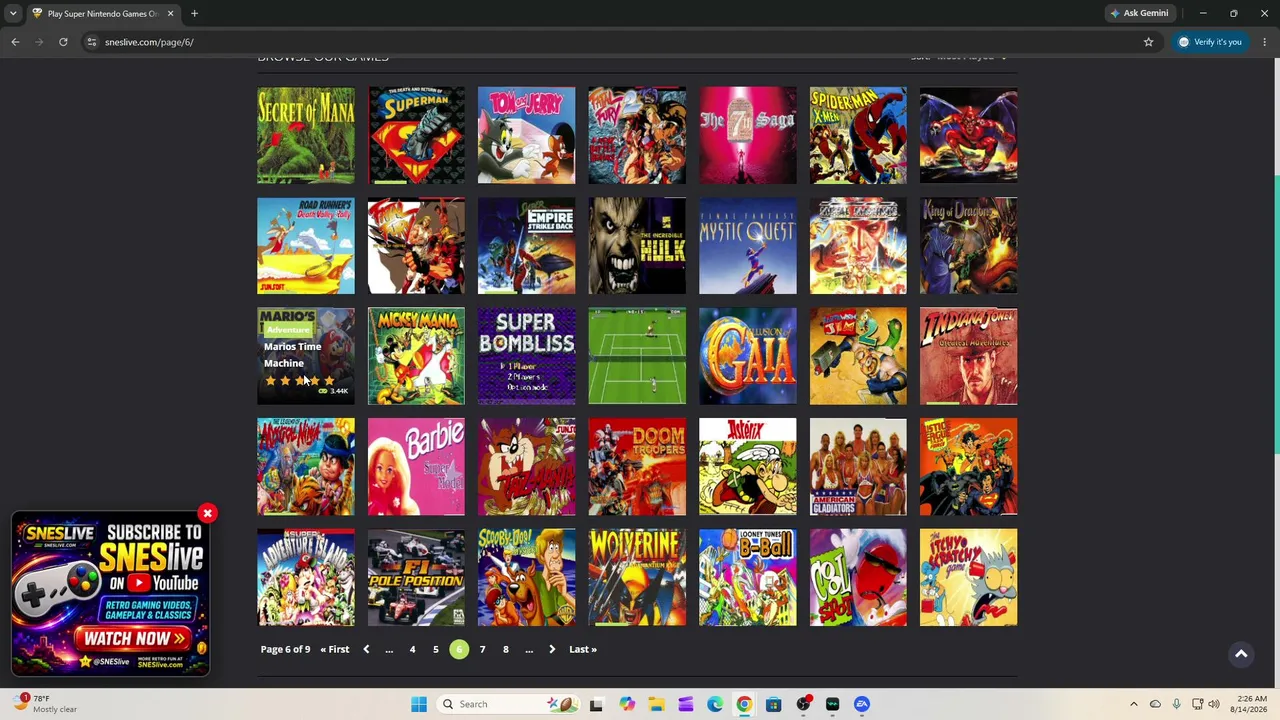The image size is (1280, 720).
Task: Open the Tom and Jerry game
Action: [527, 135]
